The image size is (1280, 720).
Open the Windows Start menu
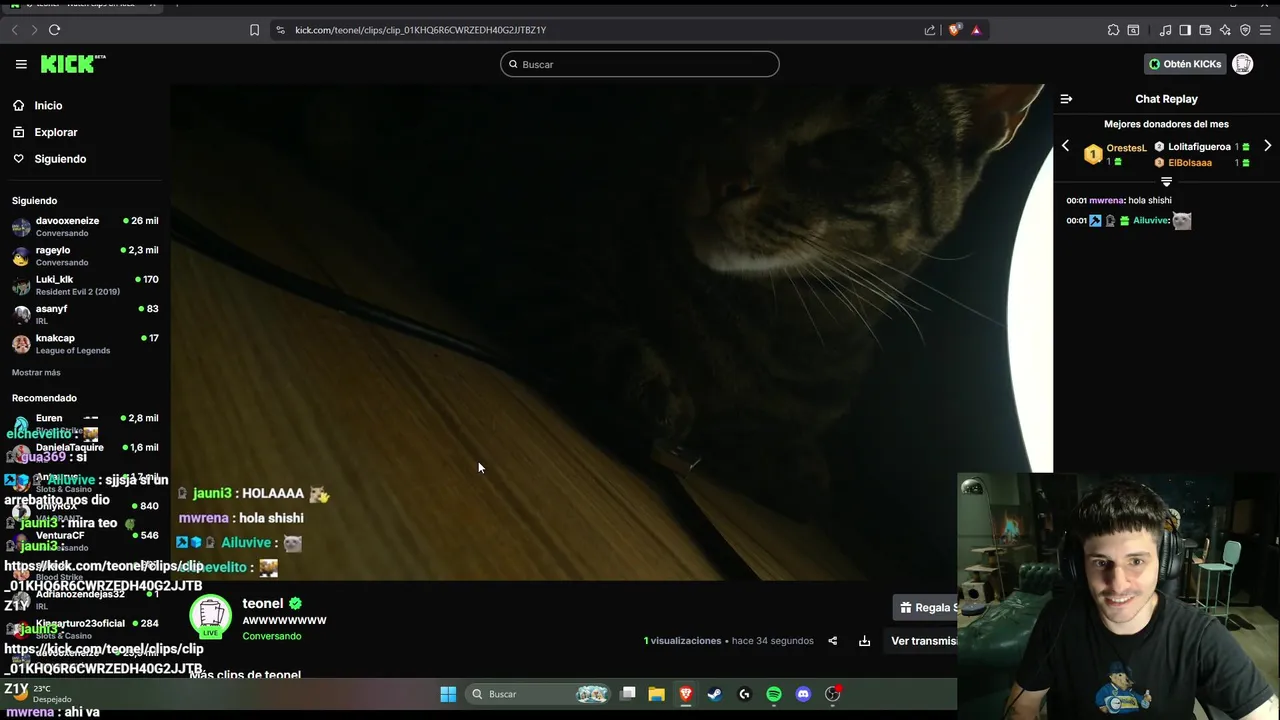coord(448,694)
